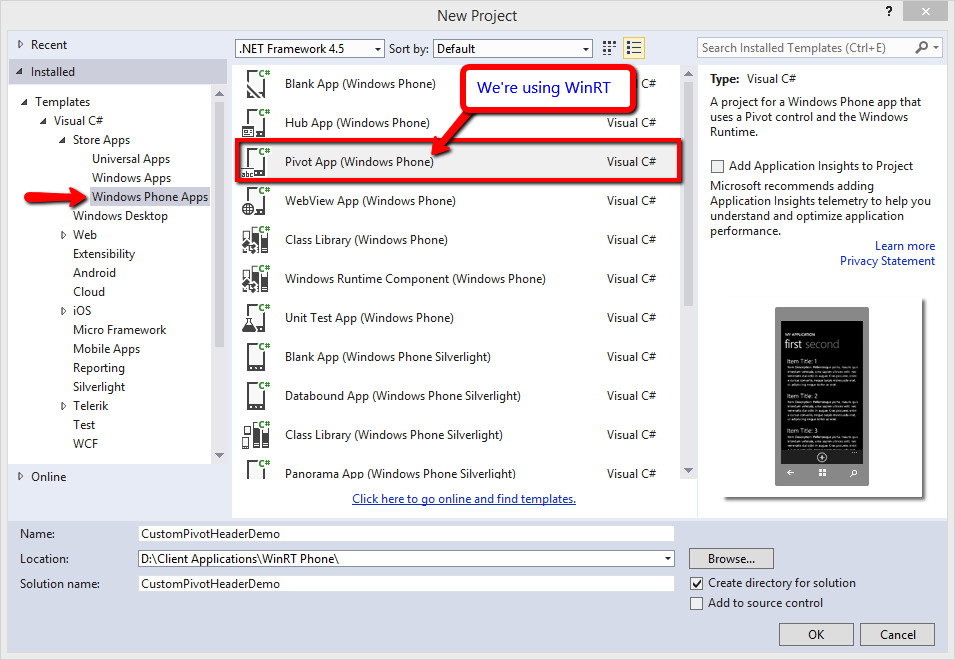Click the project Name input field
This screenshot has width=955, height=660.
406,534
